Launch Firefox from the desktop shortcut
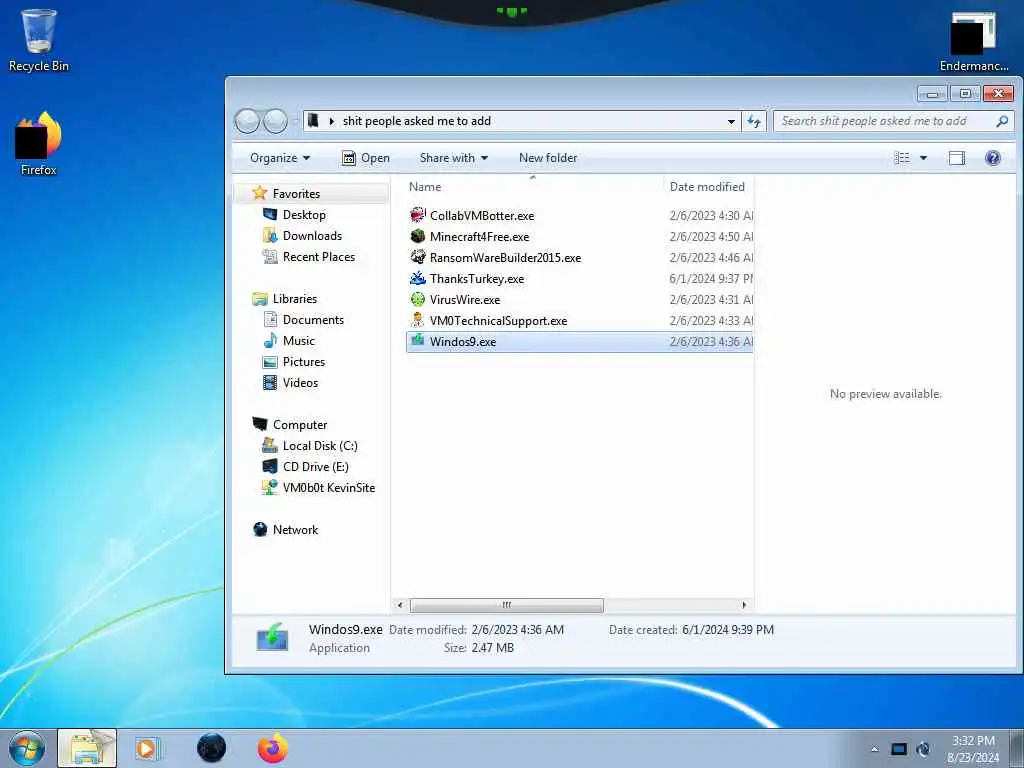The height and width of the screenshot is (768, 1024). click(x=39, y=144)
